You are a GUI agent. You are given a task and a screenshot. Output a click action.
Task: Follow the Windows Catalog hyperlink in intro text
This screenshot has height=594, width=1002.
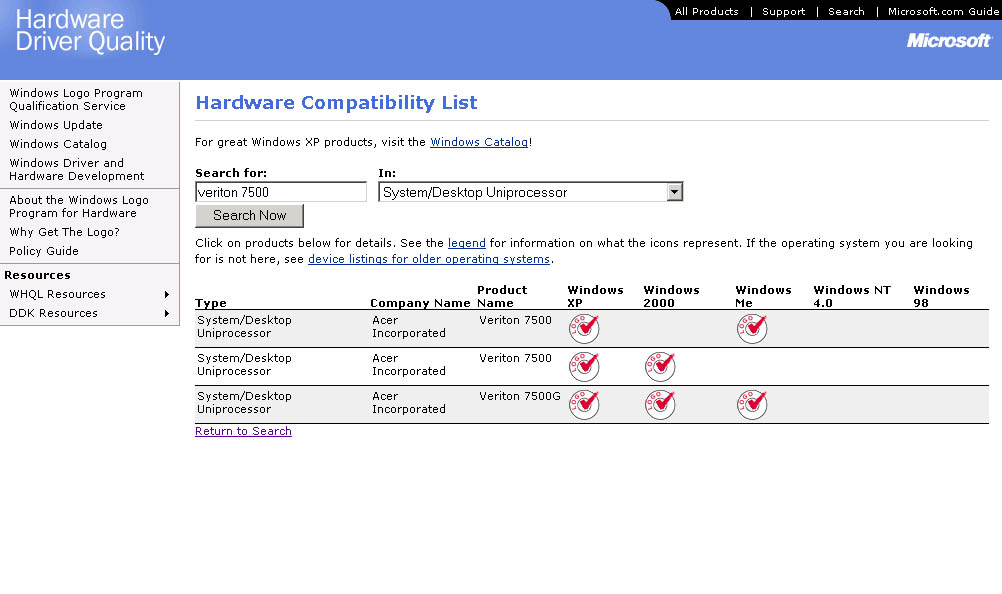[x=478, y=142]
